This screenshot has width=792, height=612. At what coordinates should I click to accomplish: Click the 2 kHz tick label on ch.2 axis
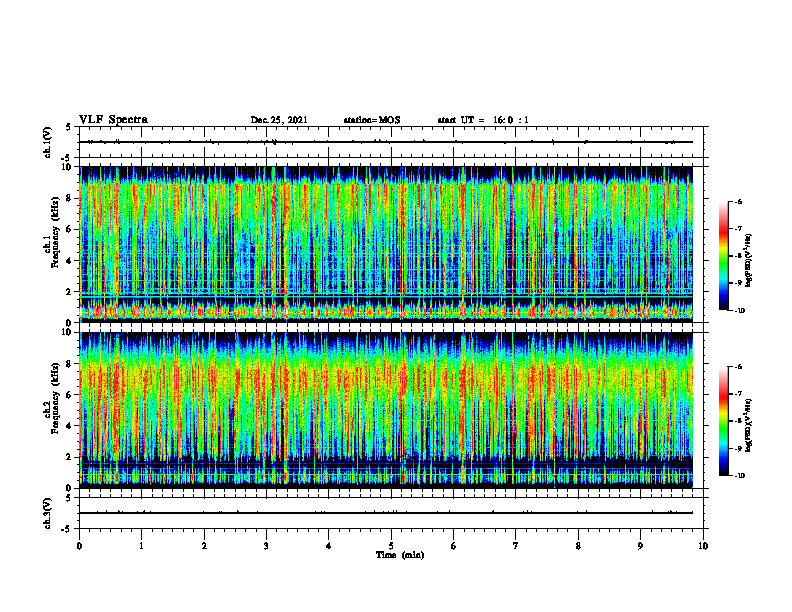(70, 457)
